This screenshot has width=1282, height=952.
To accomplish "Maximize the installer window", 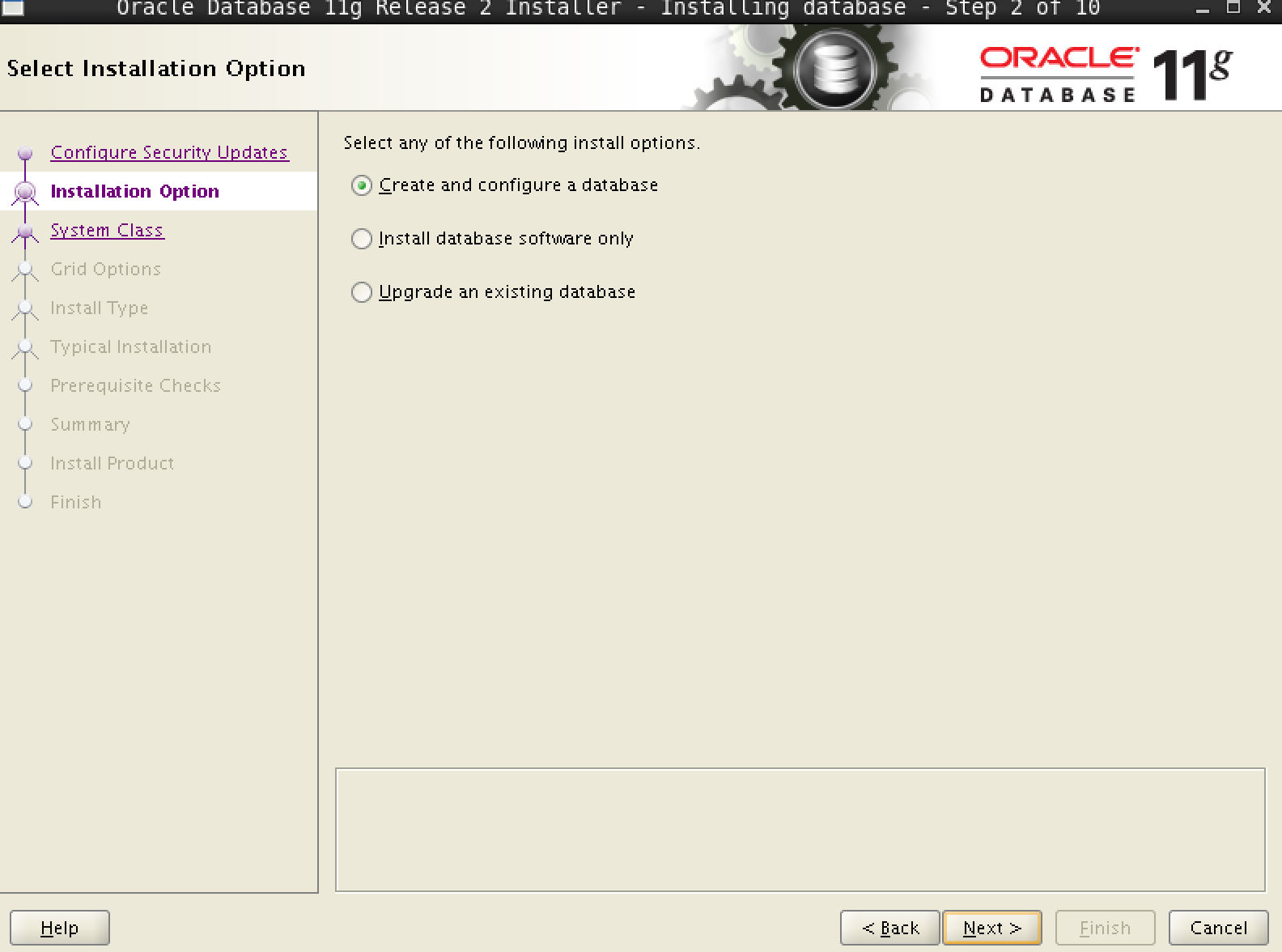I will click(1233, 8).
